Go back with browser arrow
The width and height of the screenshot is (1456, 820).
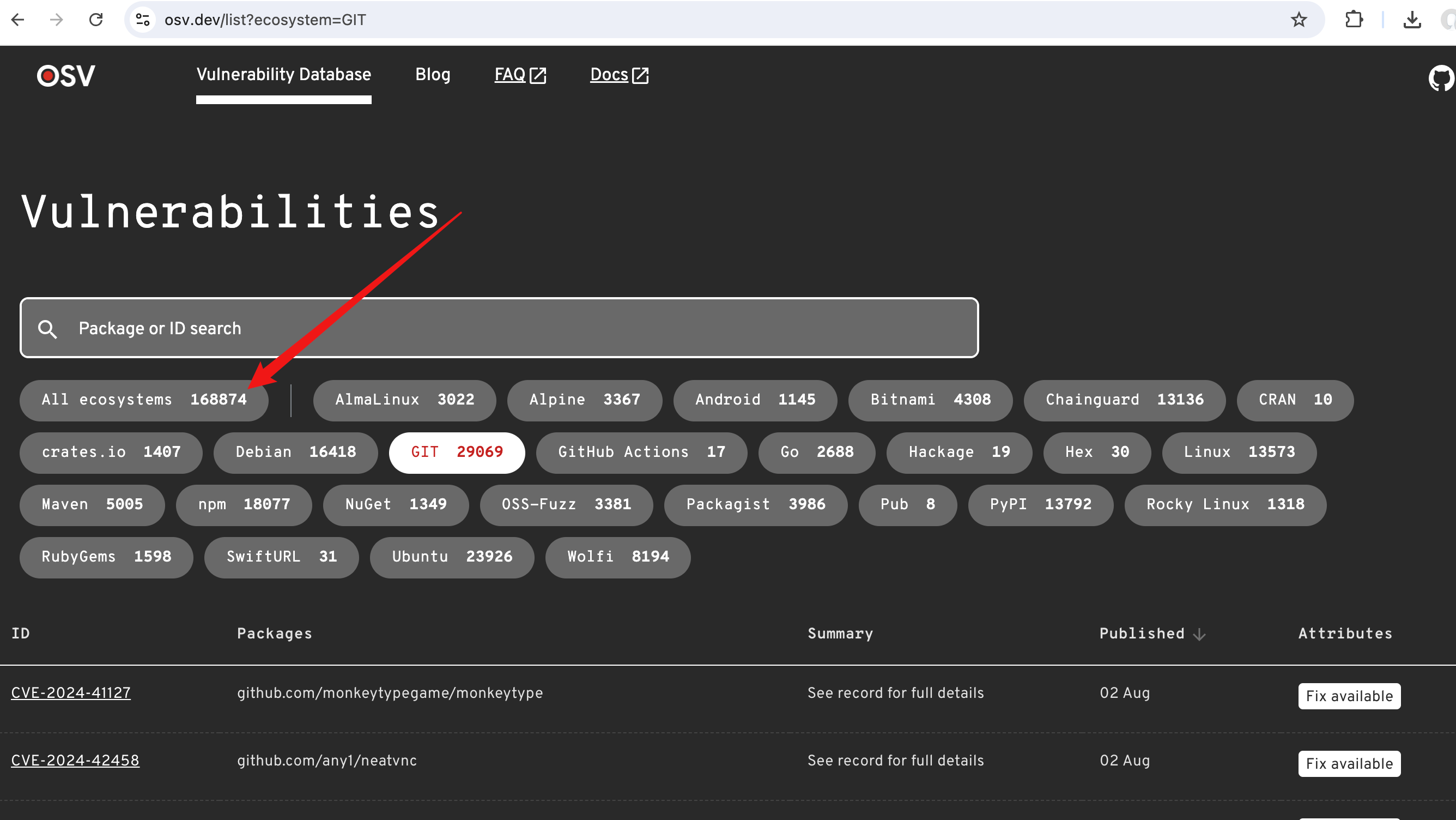pyautogui.click(x=18, y=20)
